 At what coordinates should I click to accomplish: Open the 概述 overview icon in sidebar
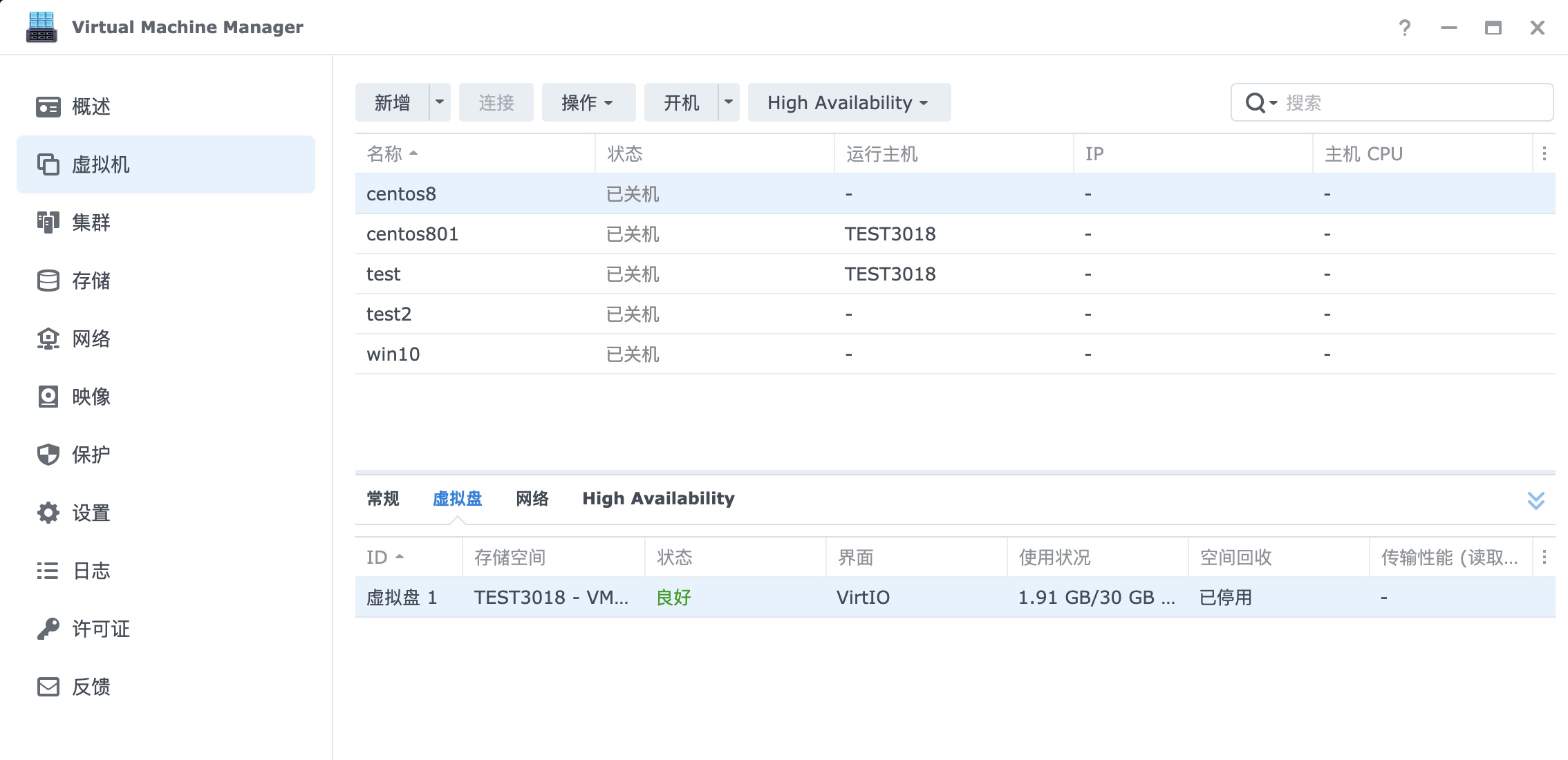coord(48,107)
